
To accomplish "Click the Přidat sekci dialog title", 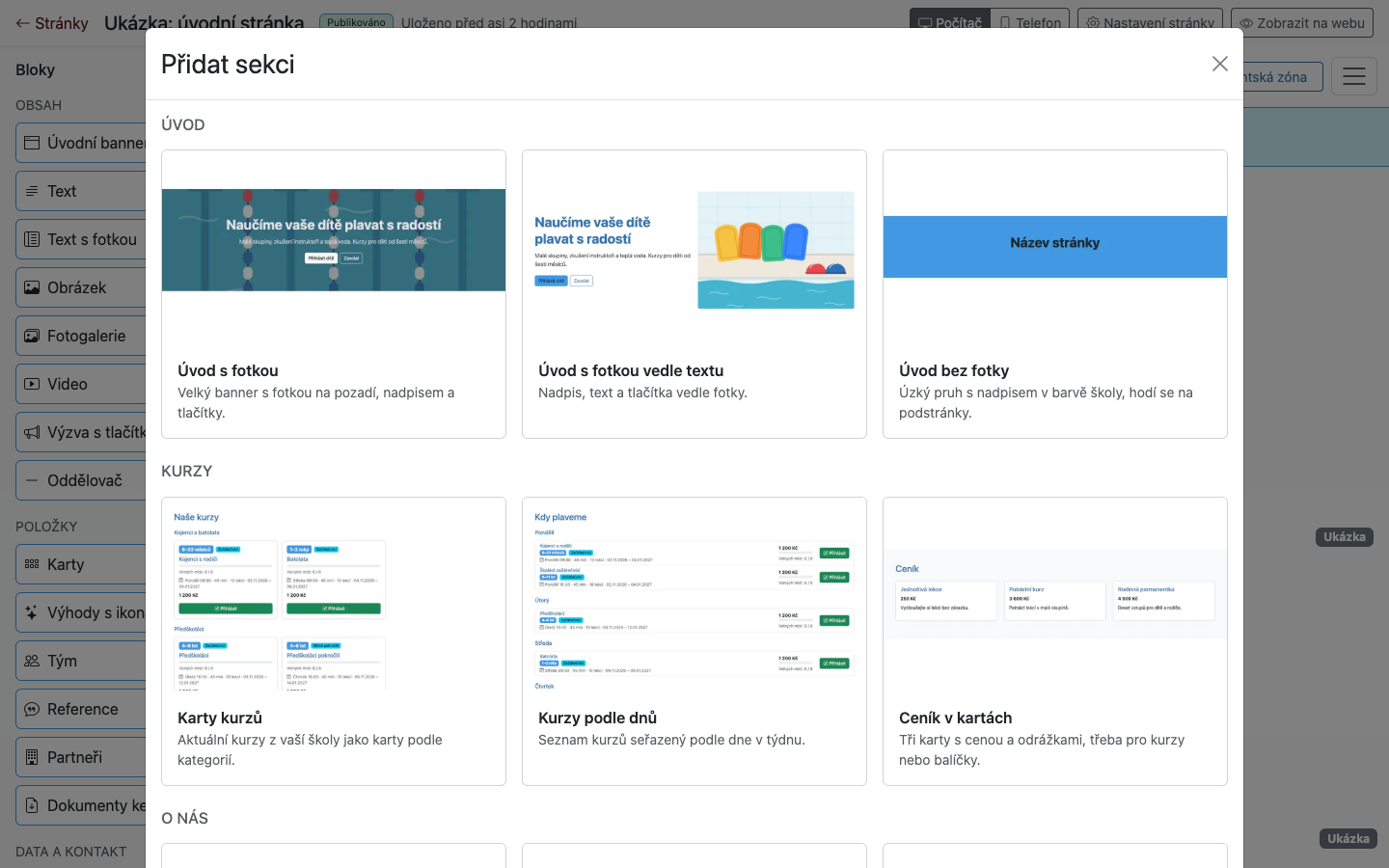I will click(x=228, y=64).
